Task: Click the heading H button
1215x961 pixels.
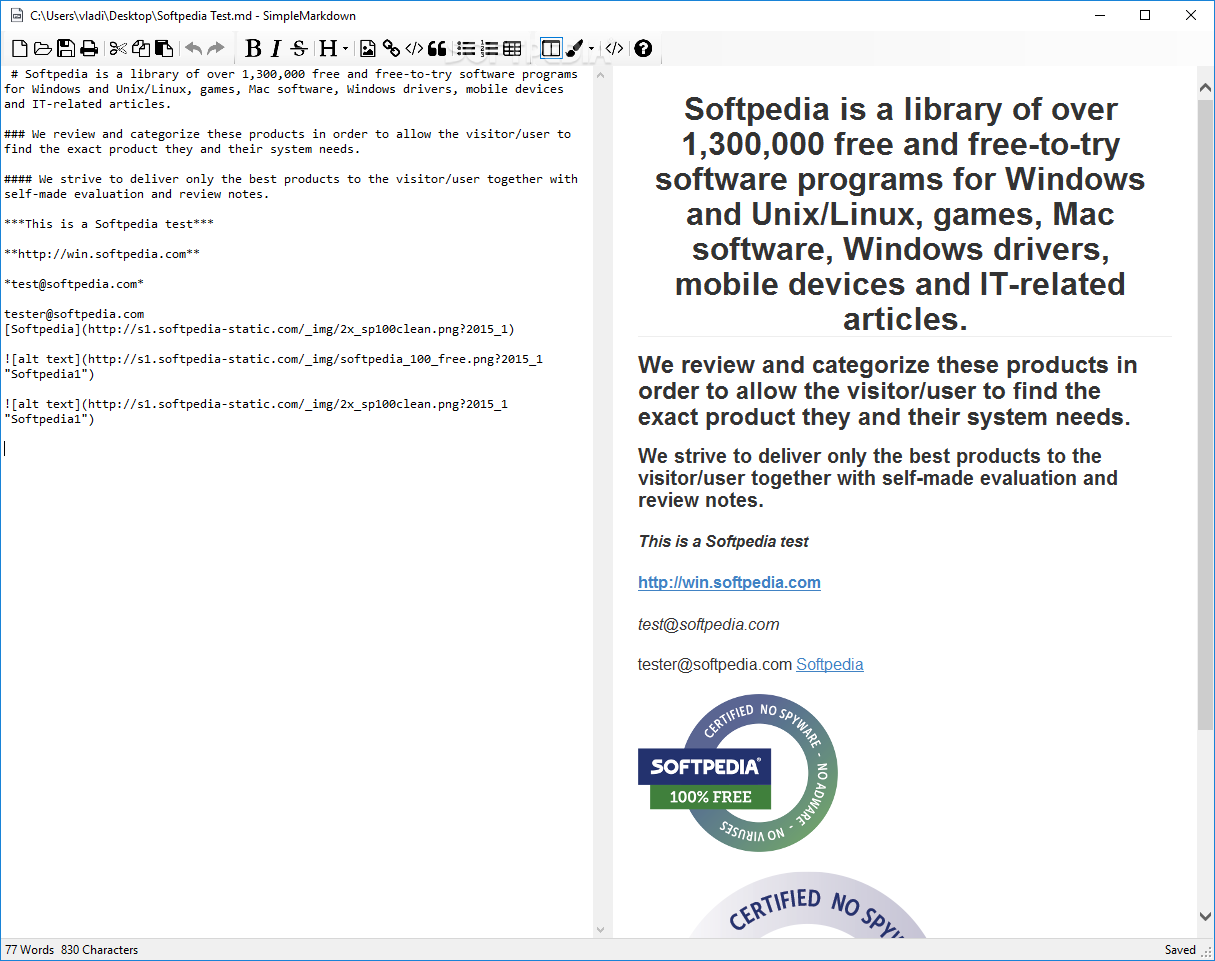Action: [x=327, y=48]
